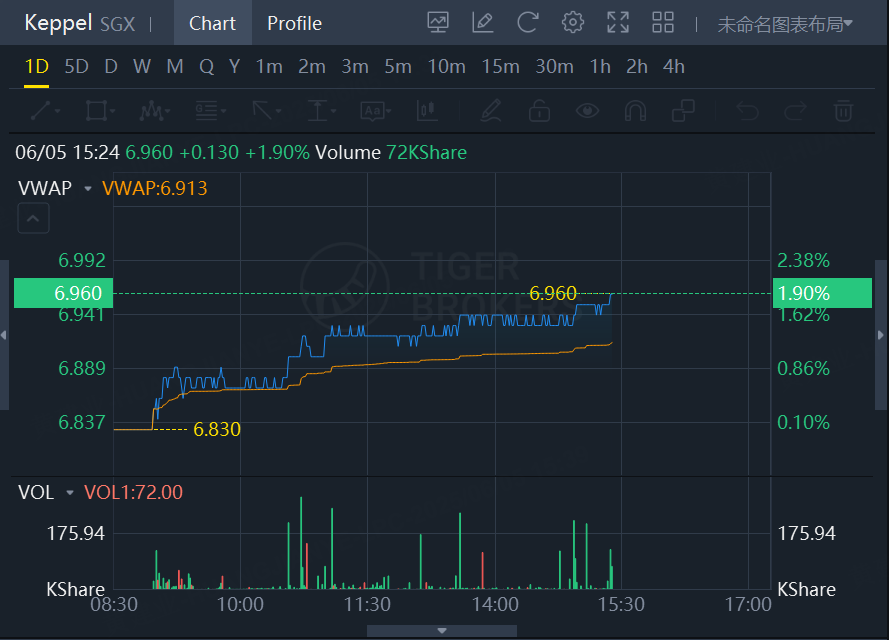This screenshot has height=640, width=889.
Task: Click the yellow 6.960 high price marker
Action: 553,293
